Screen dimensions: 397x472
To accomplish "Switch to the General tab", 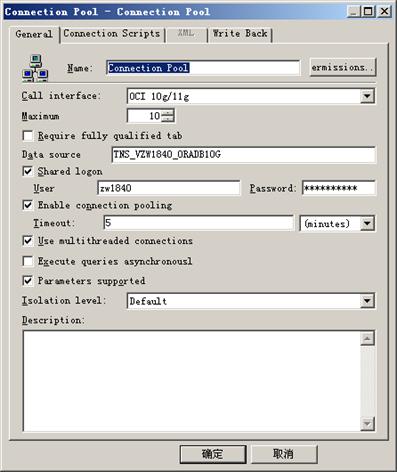I will coord(34,34).
